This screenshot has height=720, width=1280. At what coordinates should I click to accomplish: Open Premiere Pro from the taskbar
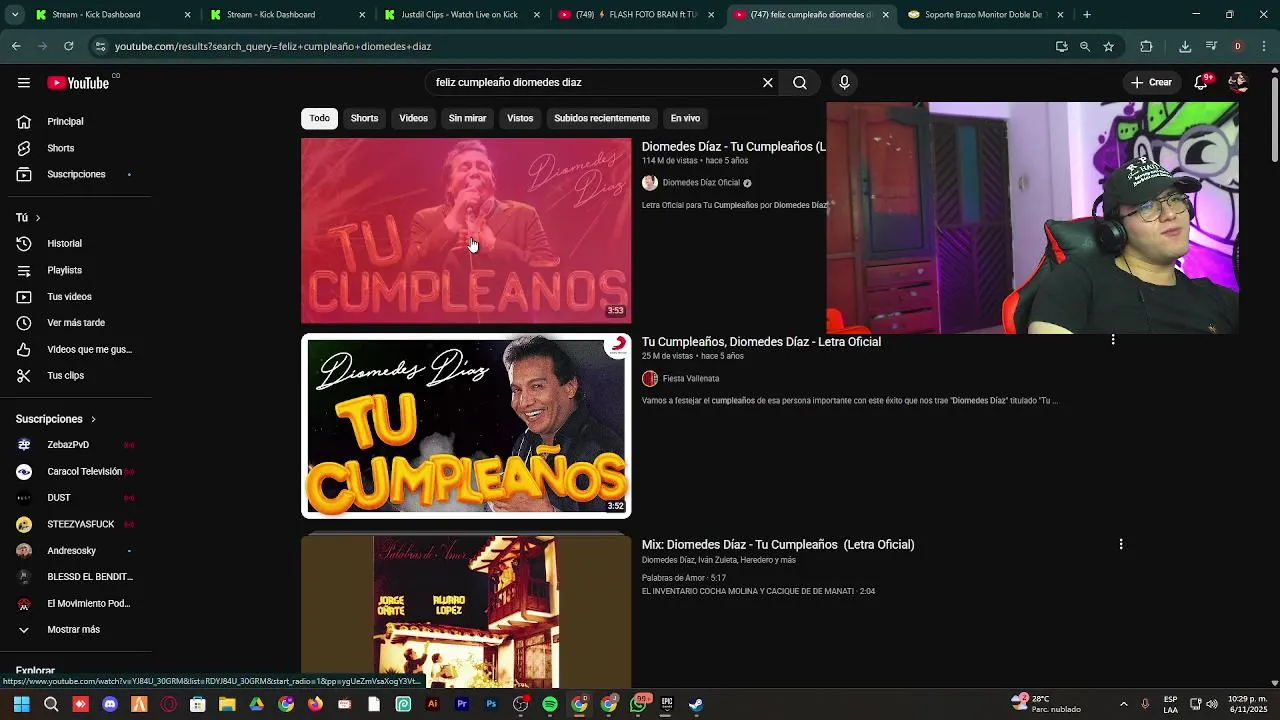point(462,704)
